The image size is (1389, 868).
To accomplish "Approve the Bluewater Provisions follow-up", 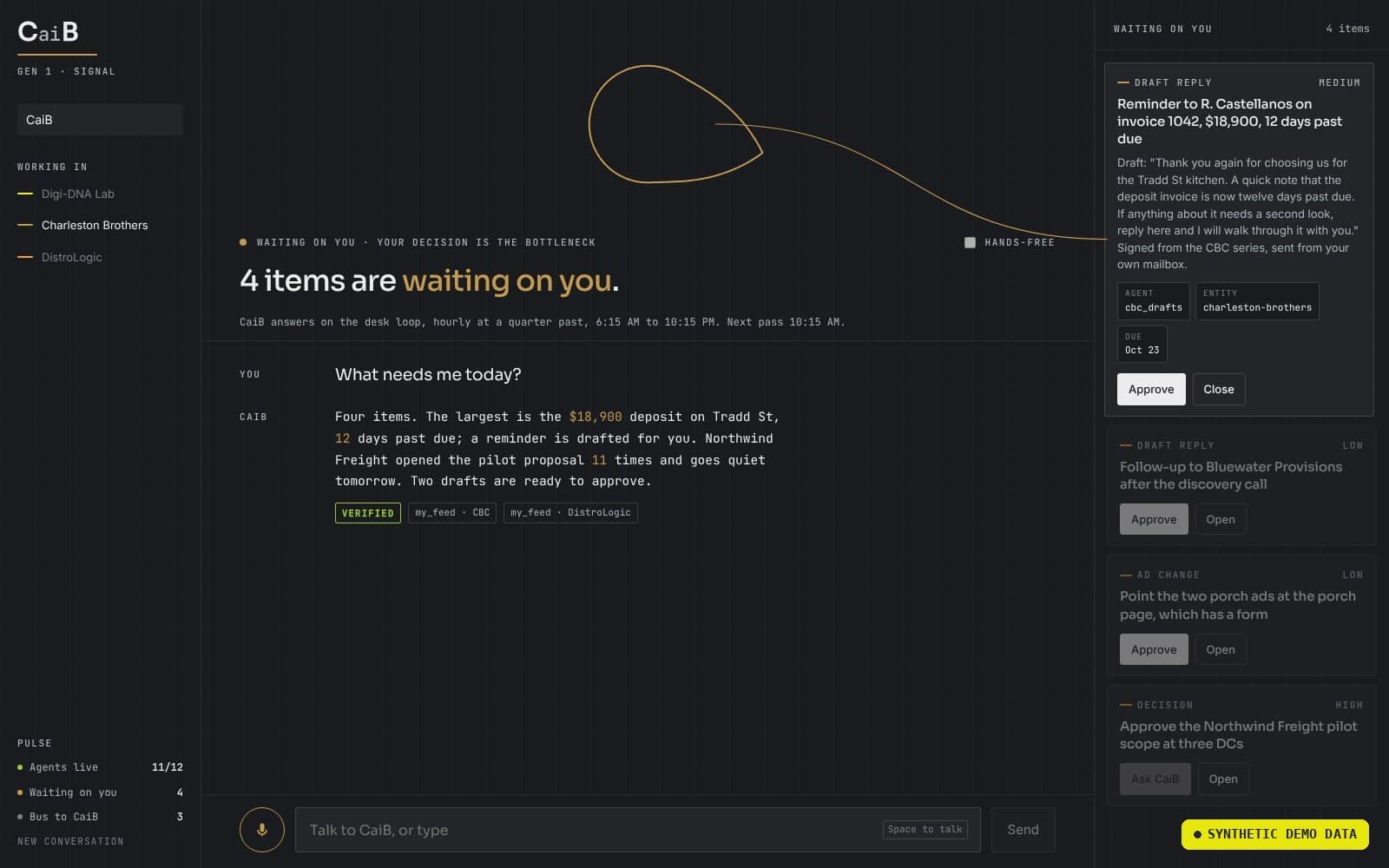I will (1154, 519).
